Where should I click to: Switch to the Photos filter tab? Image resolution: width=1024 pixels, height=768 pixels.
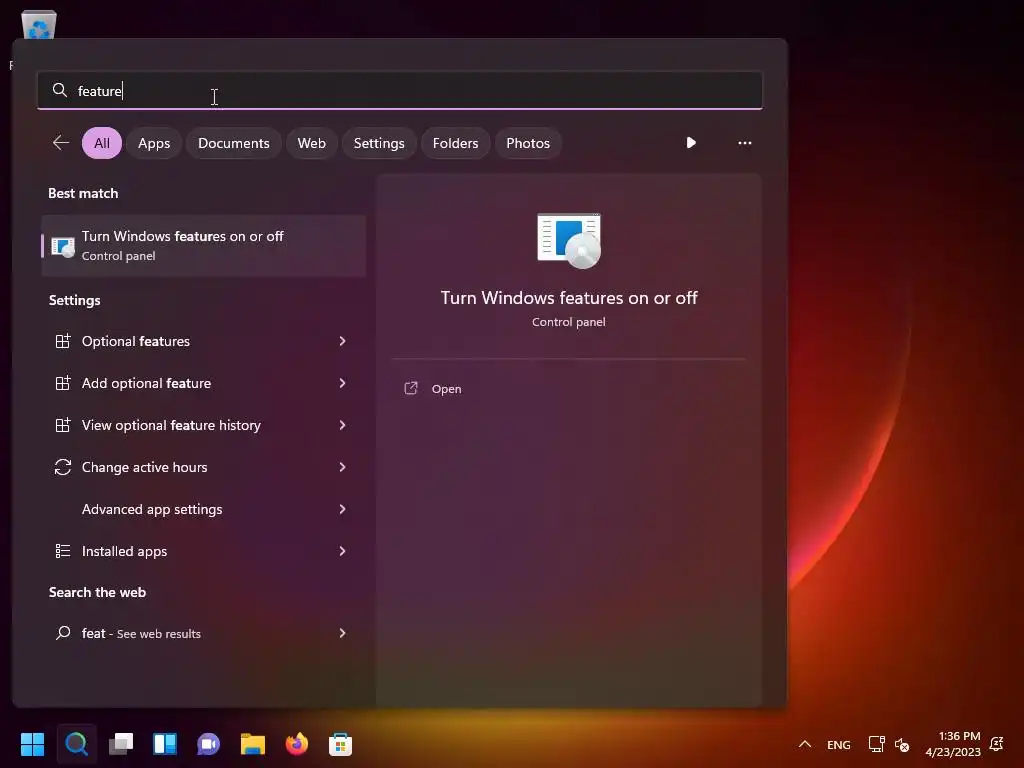pyautogui.click(x=528, y=143)
